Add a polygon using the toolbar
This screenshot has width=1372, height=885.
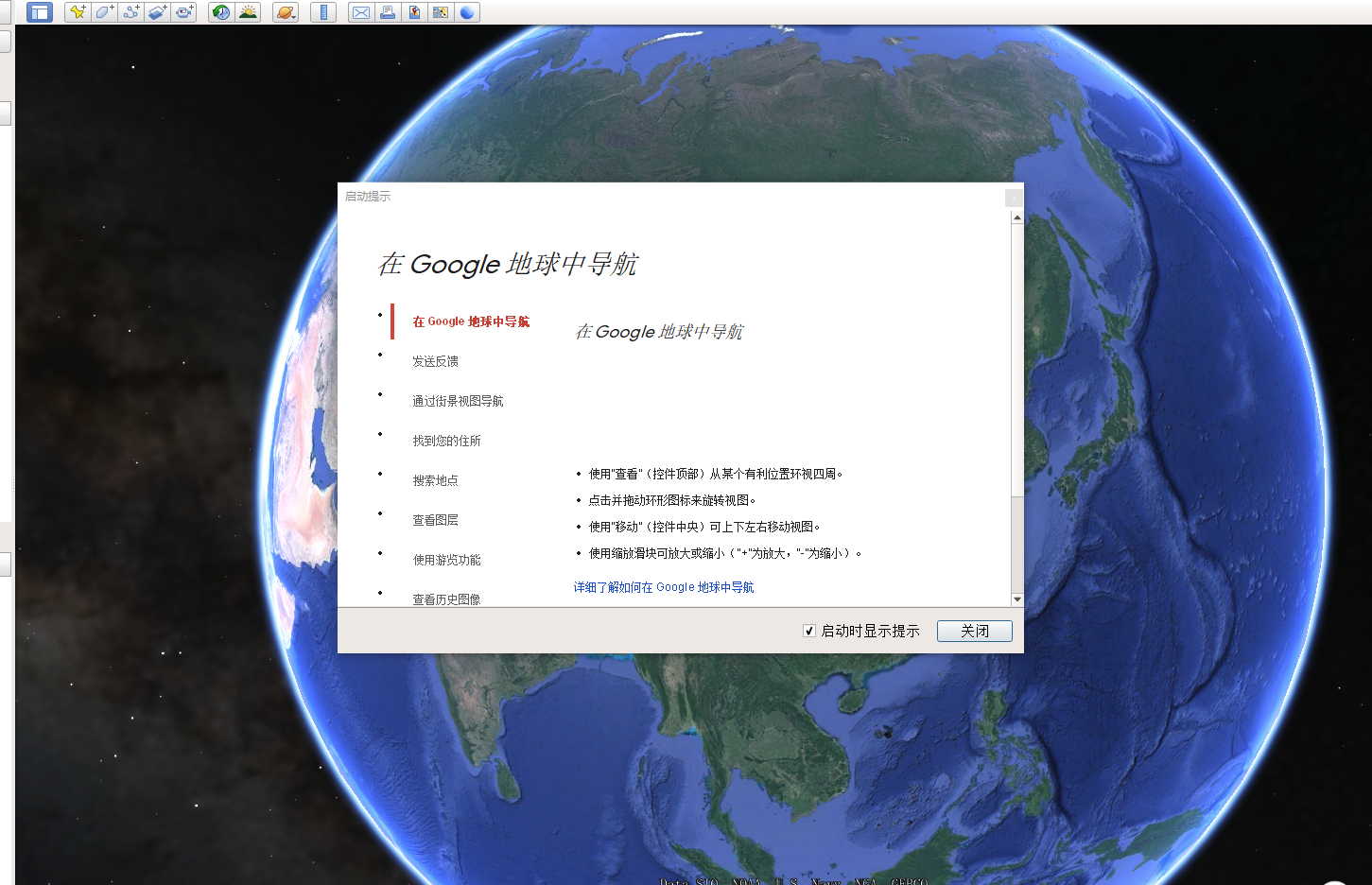104,12
